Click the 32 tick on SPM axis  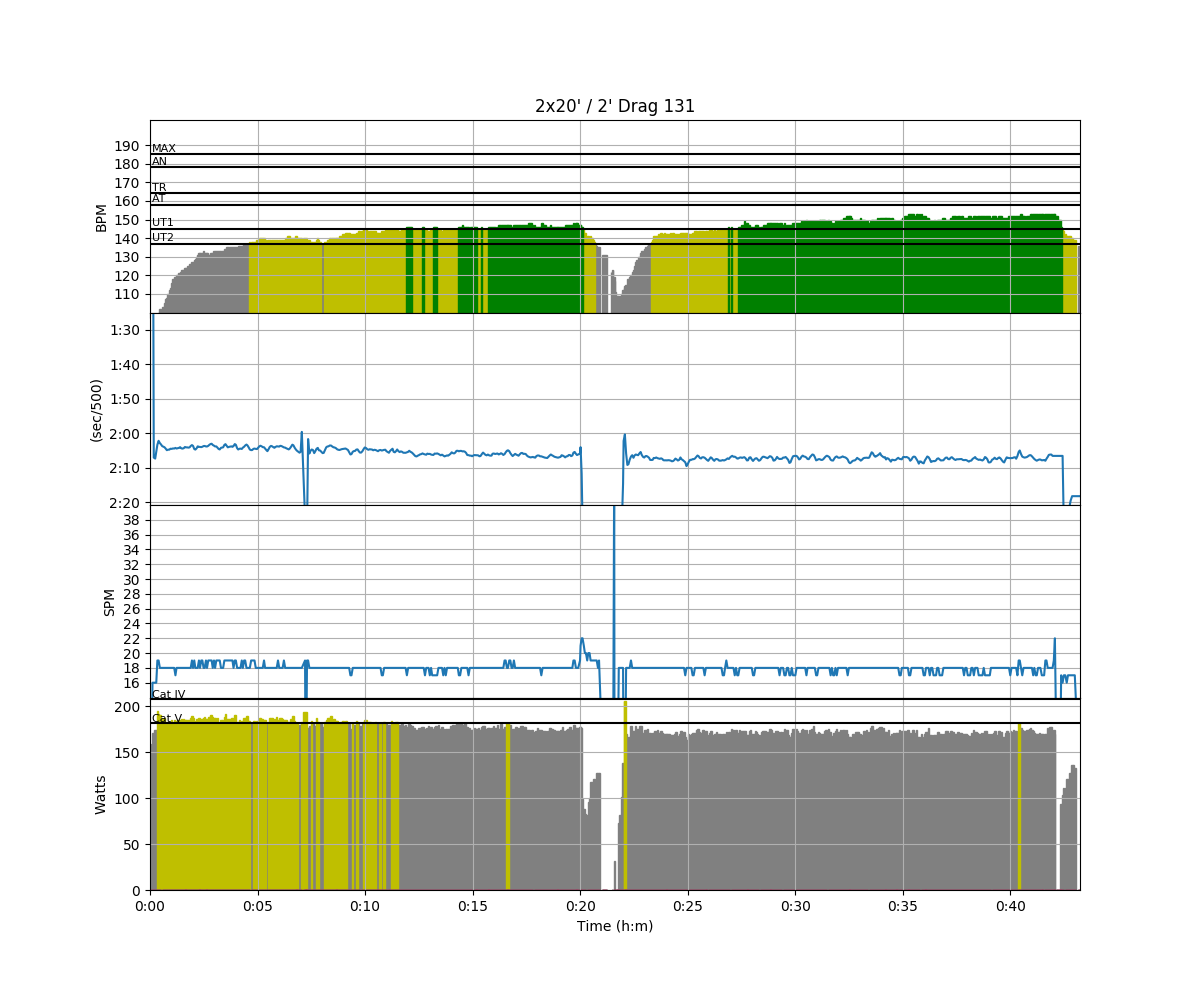coord(131,565)
